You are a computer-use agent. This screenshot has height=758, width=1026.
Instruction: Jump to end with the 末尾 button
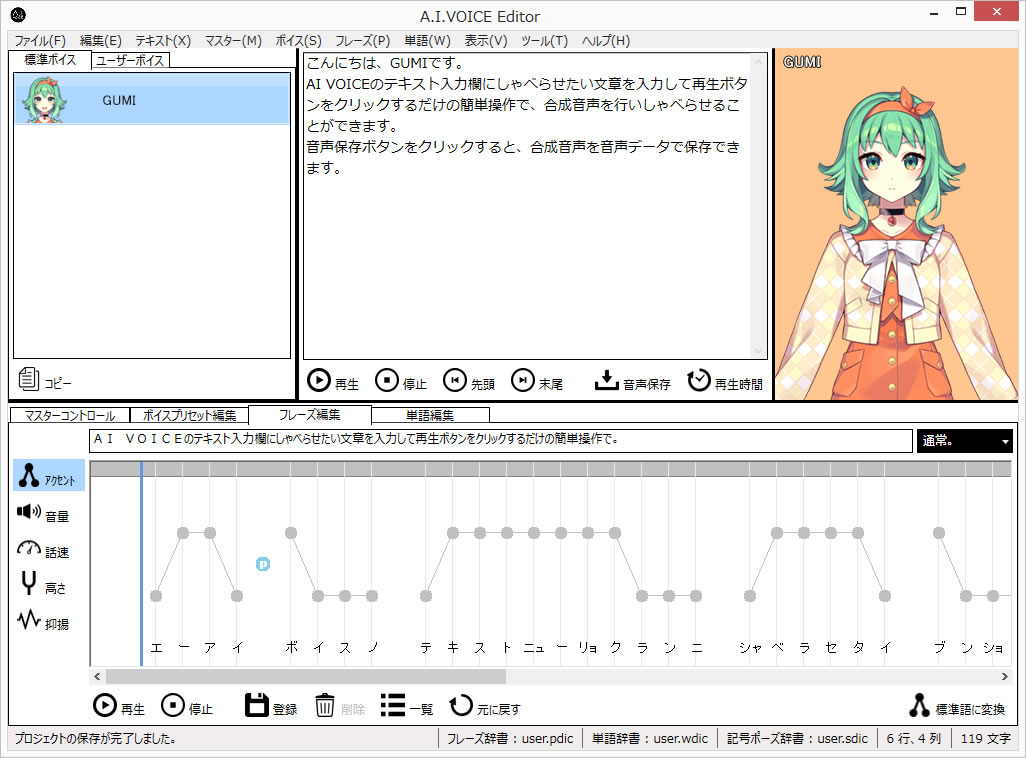(537, 382)
